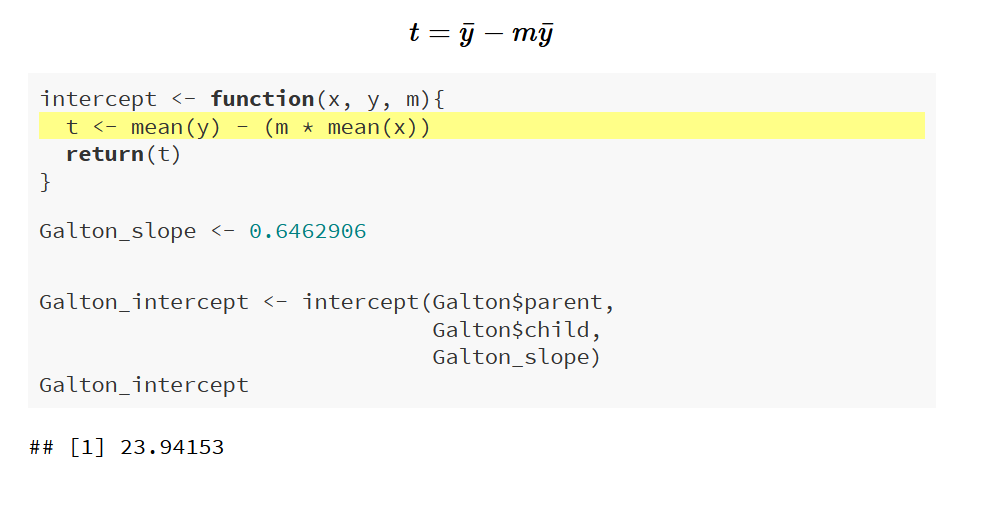
Task: Click the output value 23.94153
Action: point(172,447)
